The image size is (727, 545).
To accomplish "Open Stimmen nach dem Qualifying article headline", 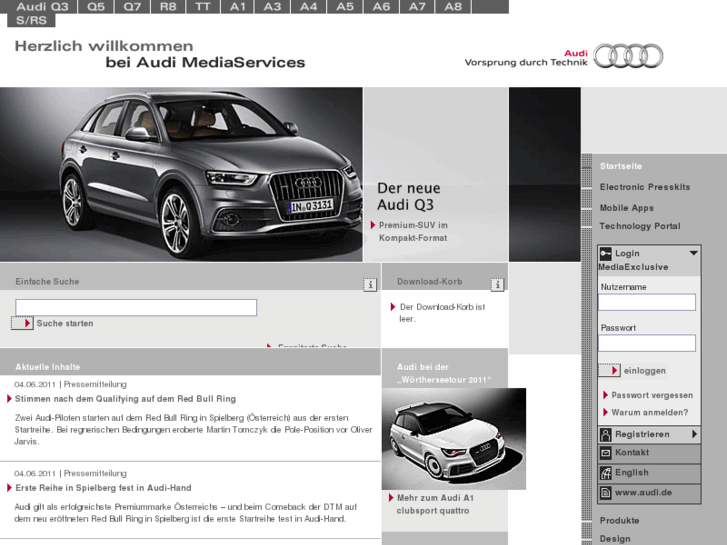I will pyautogui.click(x=125, y=399).
